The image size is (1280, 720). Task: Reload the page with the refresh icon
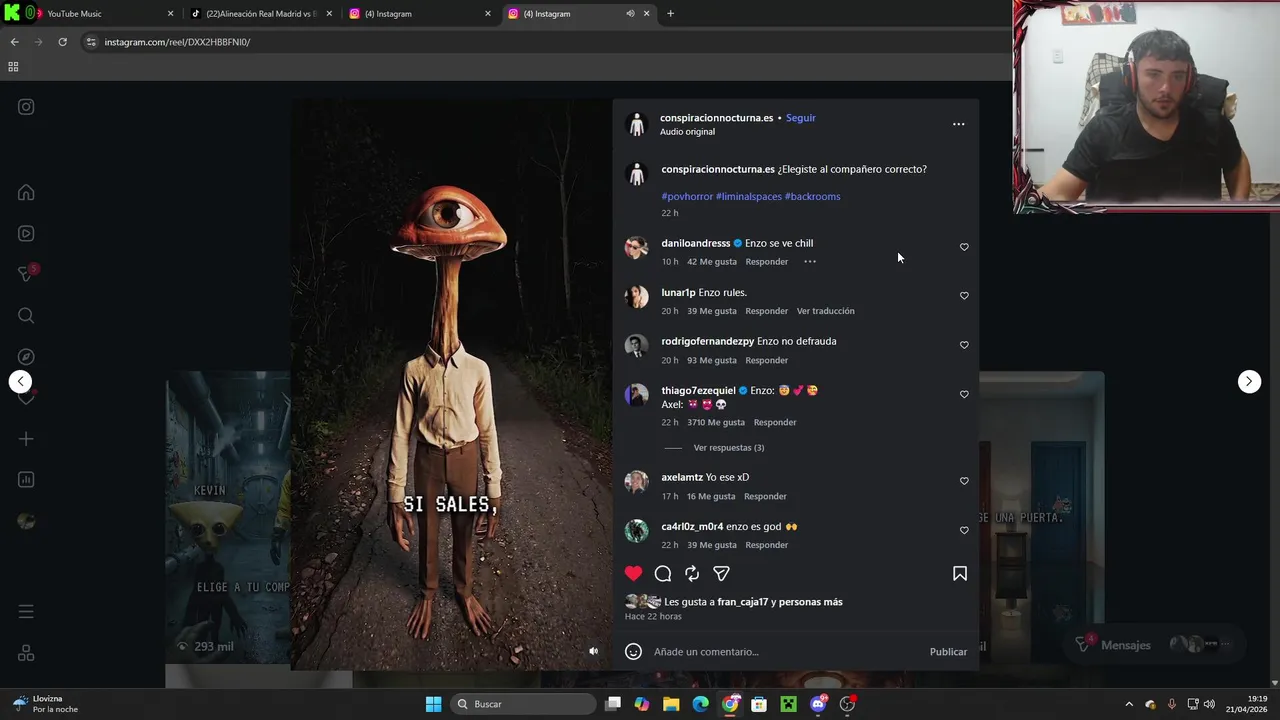pos(62,42)
